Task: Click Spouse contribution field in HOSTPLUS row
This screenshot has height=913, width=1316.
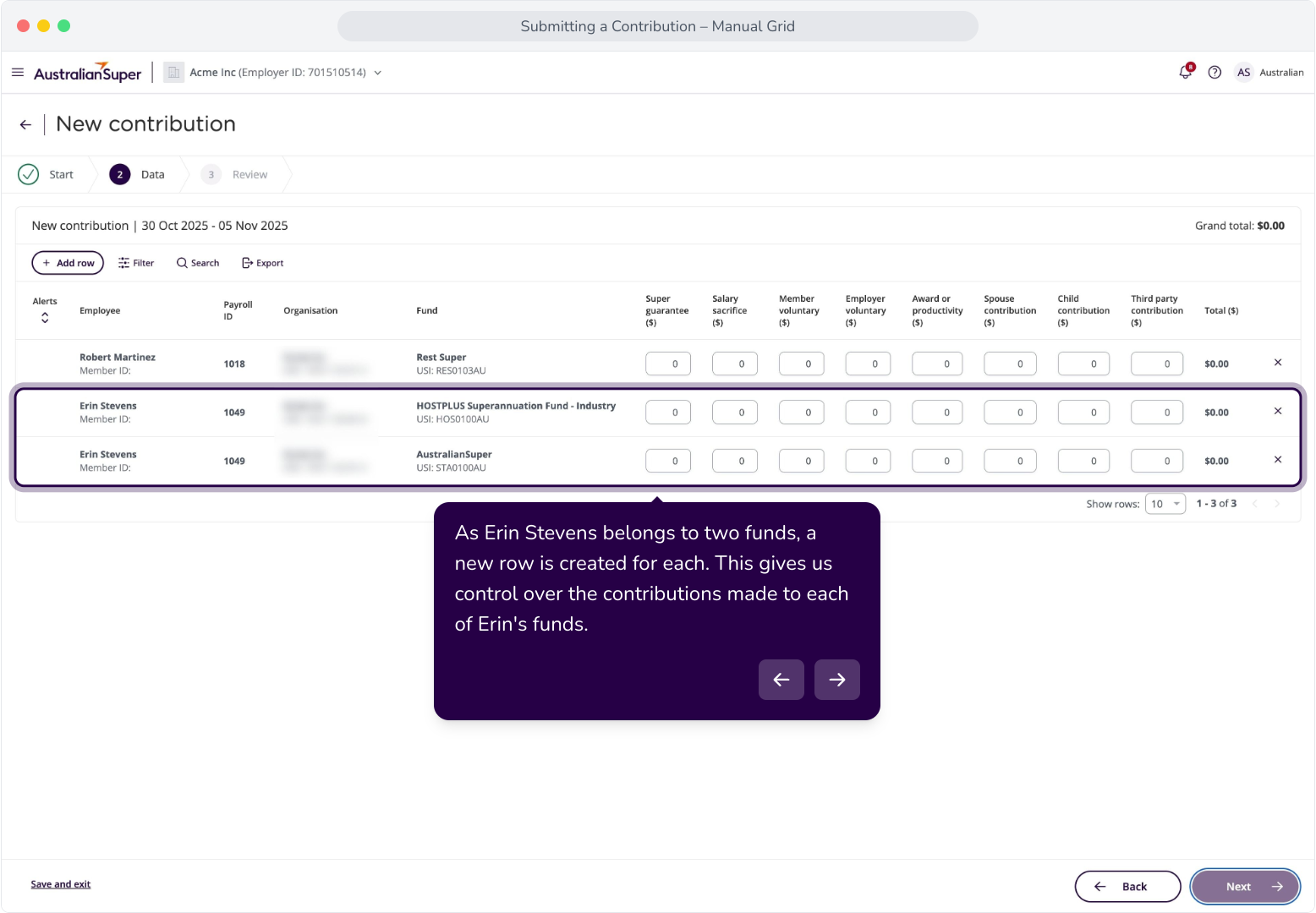Action: click(1011, 413)
